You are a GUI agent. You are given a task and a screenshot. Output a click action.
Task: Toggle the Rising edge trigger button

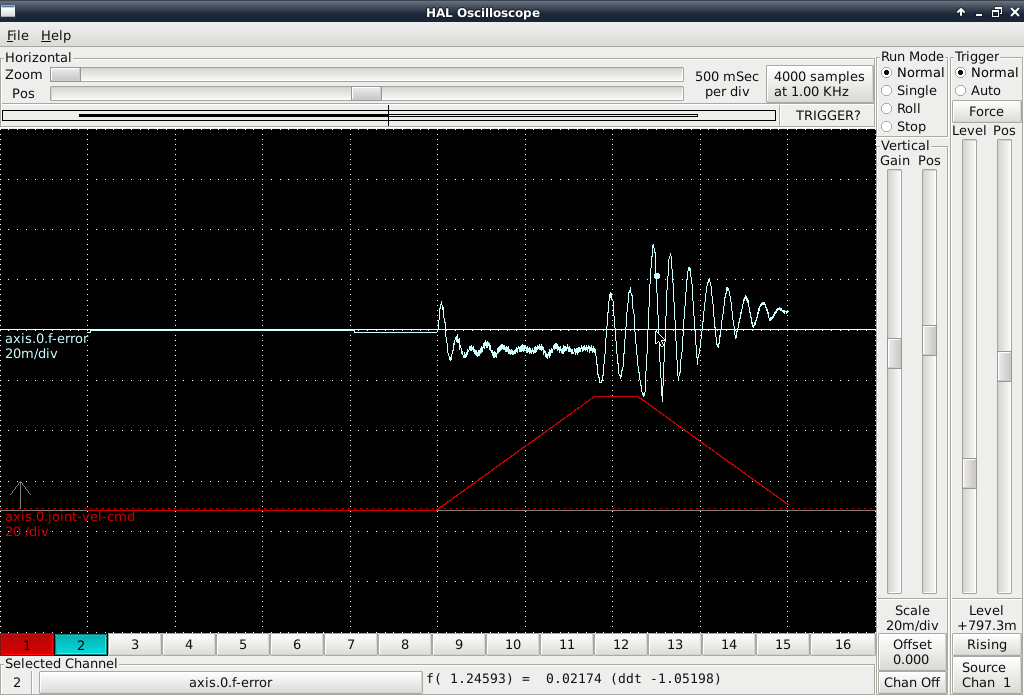click(x=986, y=644)
